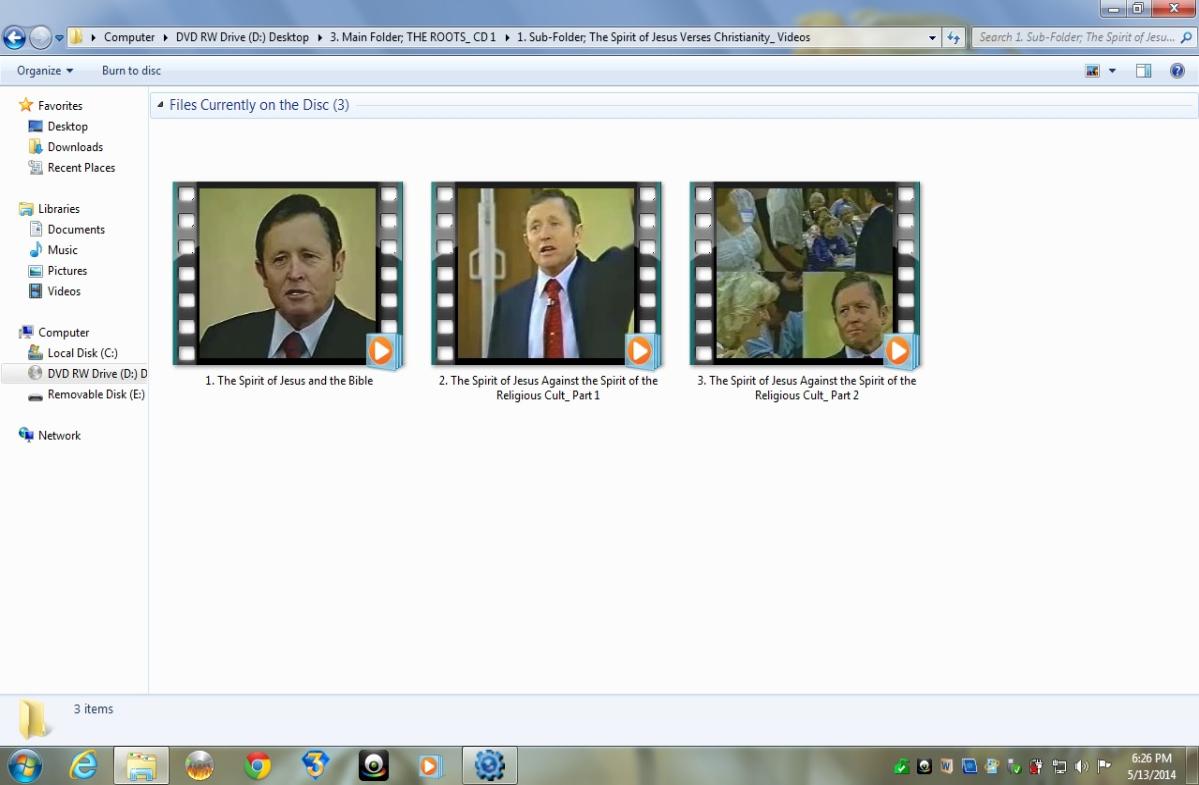
Task: Click the refresh button beside address bar
Action: (x=954, y=38)
